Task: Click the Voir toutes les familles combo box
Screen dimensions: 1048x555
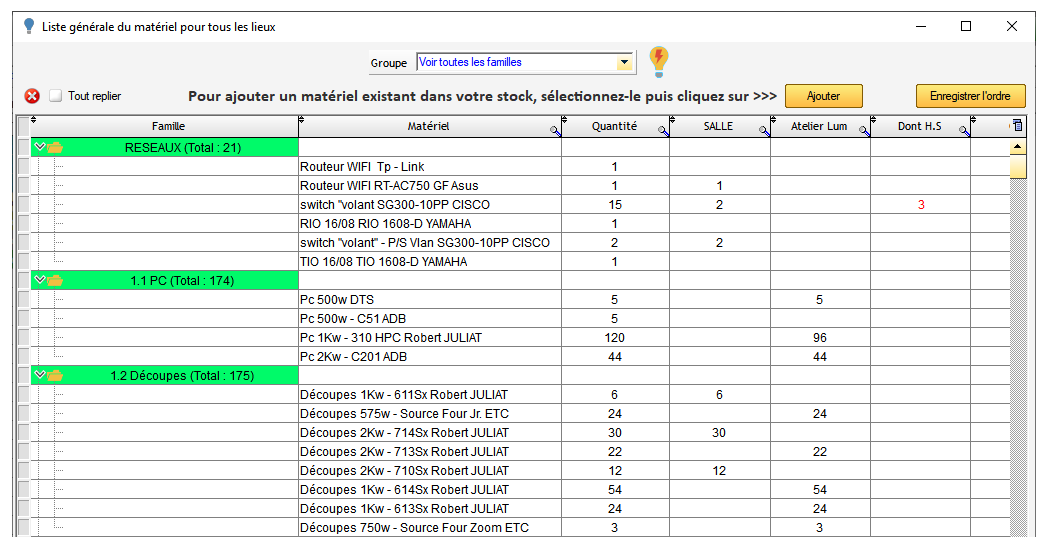Action: point(525,62)
